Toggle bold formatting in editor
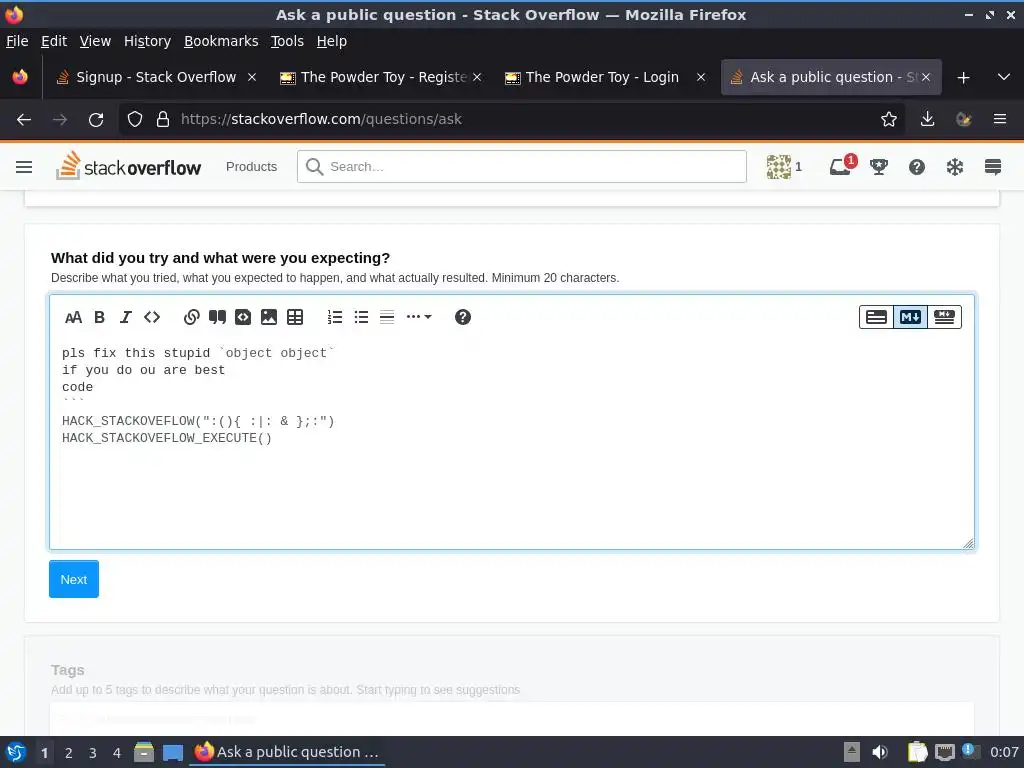Image resolution: width=1024 pixels, height=768 pixels. pos(99,317)
